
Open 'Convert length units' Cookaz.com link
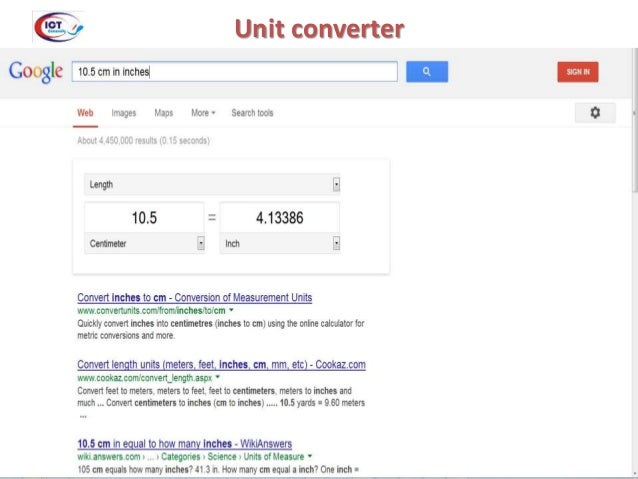221,364
